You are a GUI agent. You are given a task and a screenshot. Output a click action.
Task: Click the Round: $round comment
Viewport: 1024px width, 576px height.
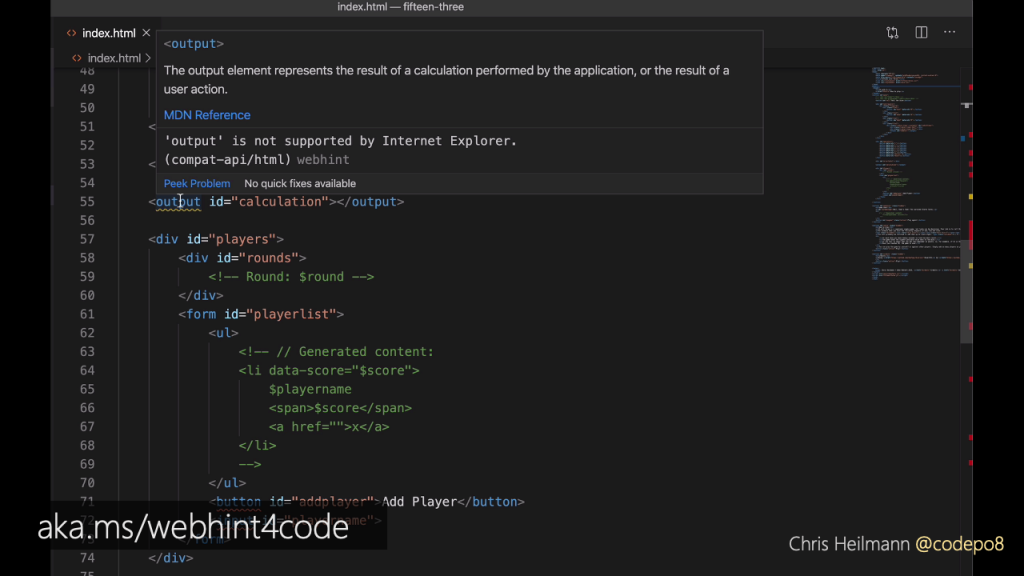[291, 277]
